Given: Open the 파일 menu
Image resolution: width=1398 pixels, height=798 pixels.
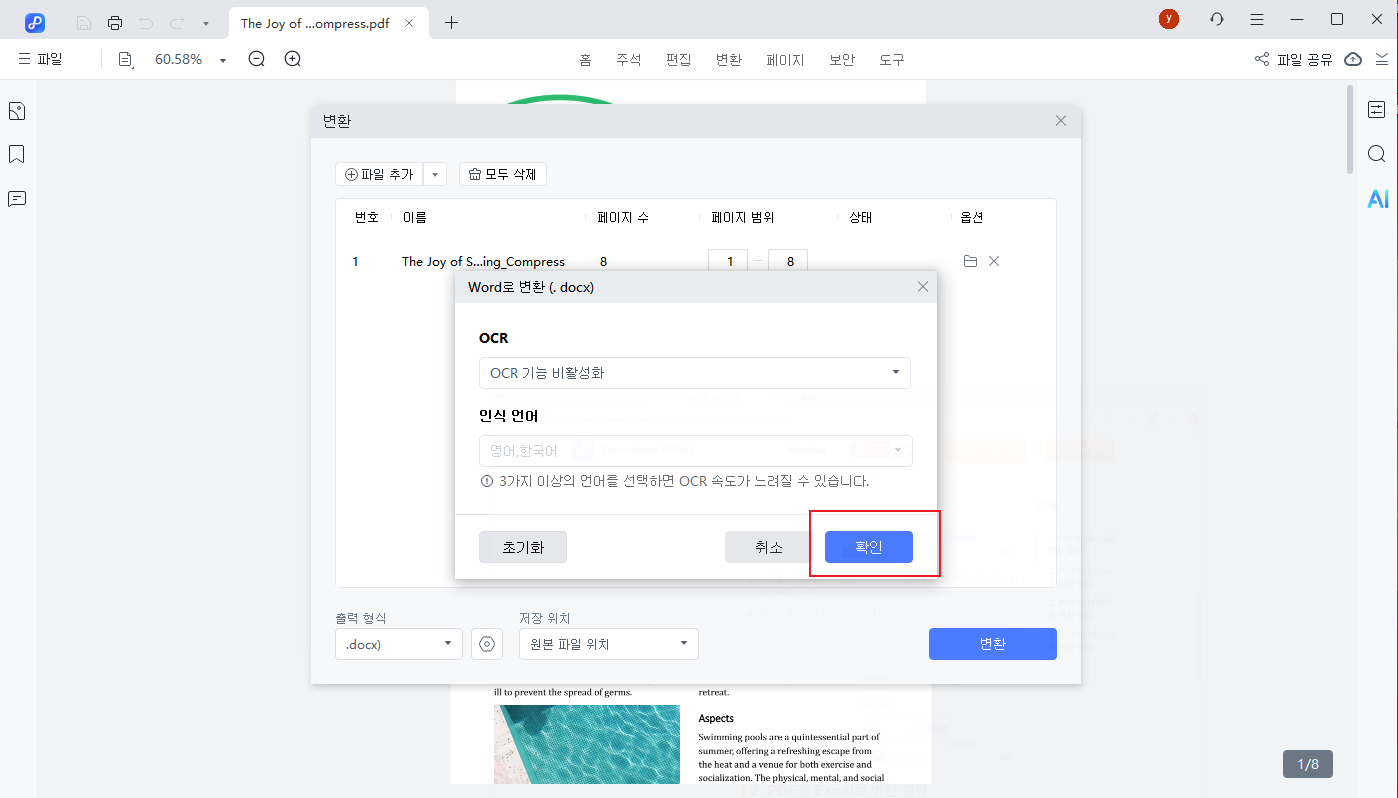Looking at the screenshot, I should point(42,58).
